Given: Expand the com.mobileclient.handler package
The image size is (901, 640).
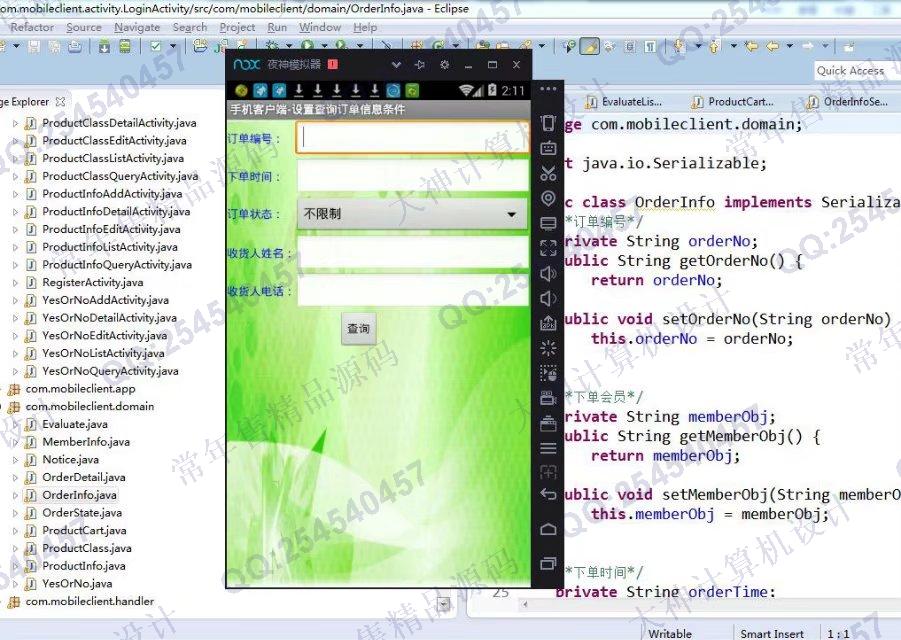Looking at the screenshot, I should point(3,602).
